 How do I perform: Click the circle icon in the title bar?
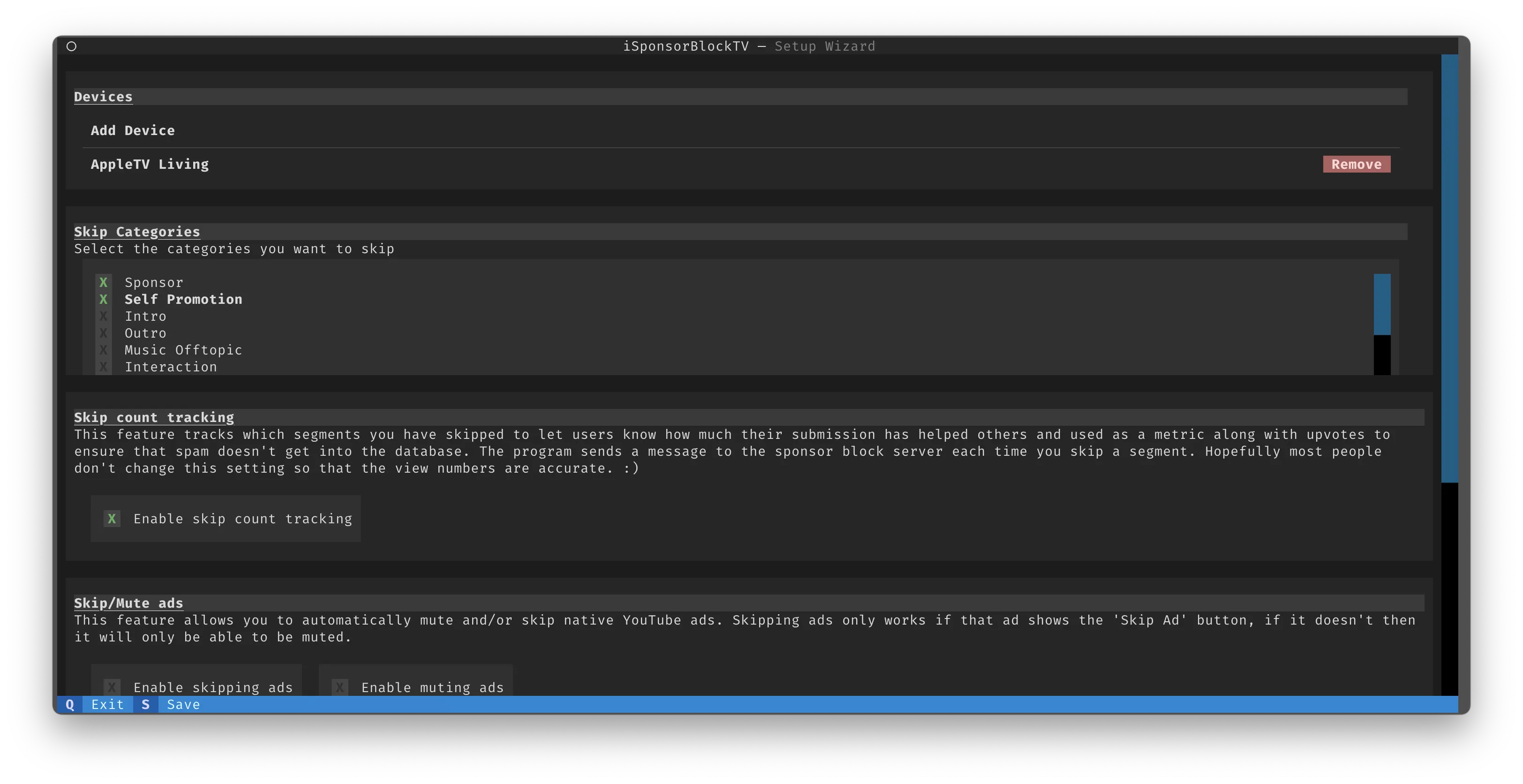(72, 46)
